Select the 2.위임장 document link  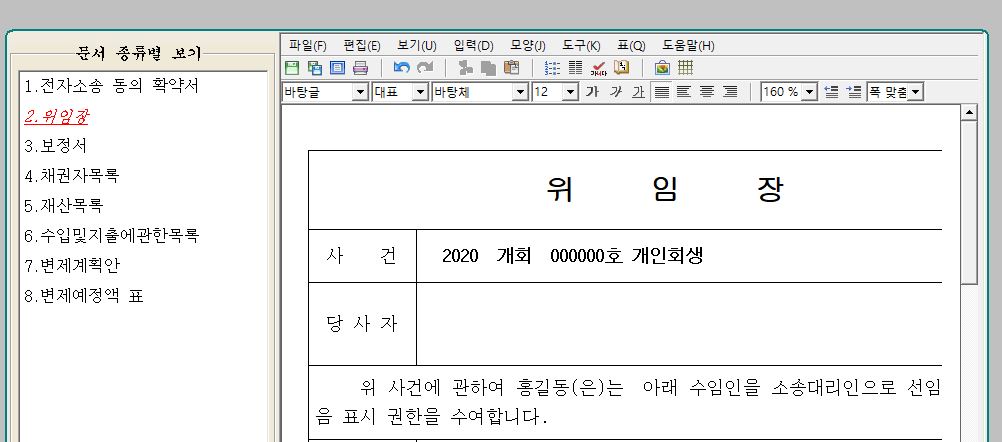(x=56, y=116)
